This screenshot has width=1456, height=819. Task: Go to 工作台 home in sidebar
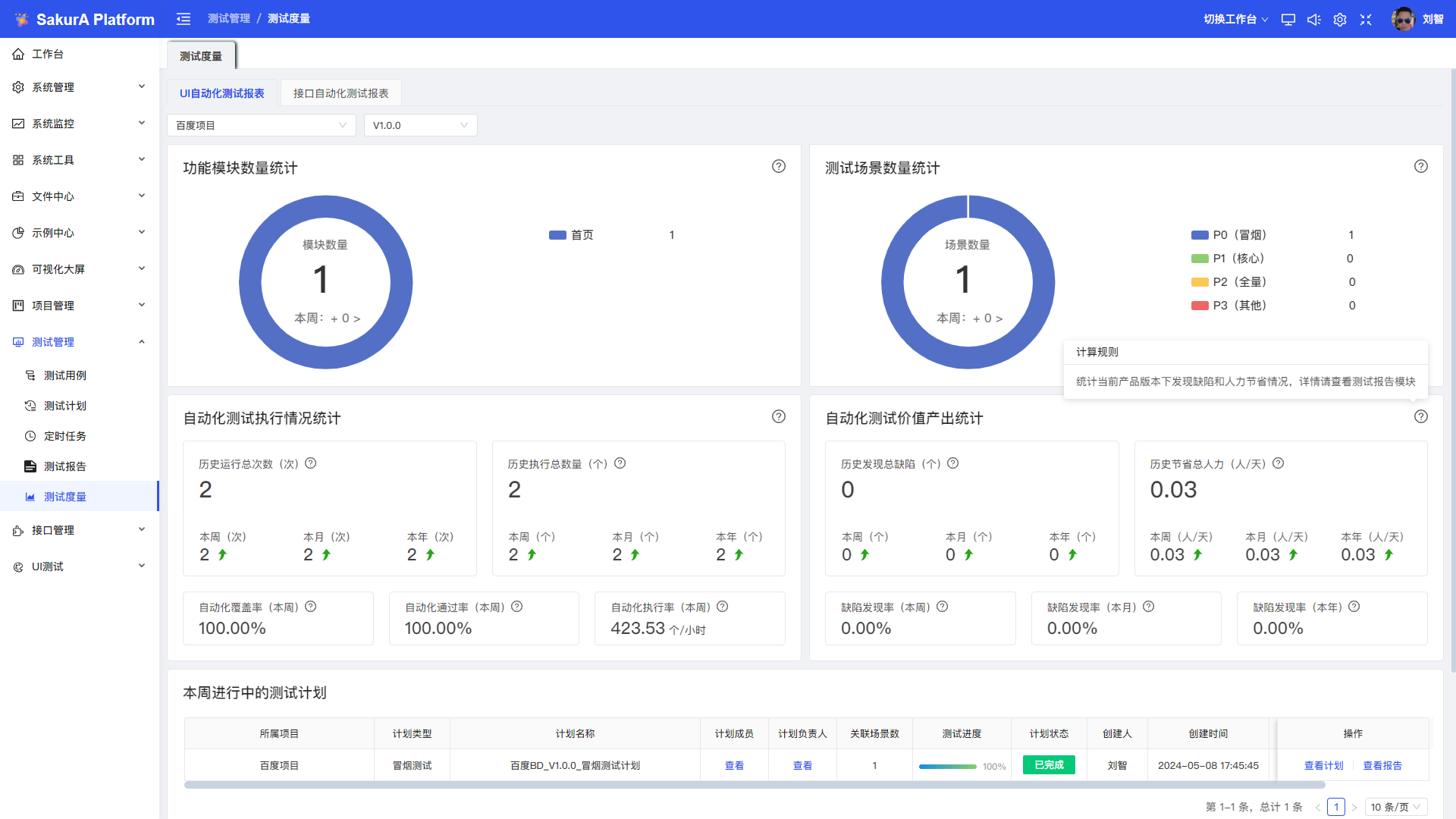(x=80, y=54)
